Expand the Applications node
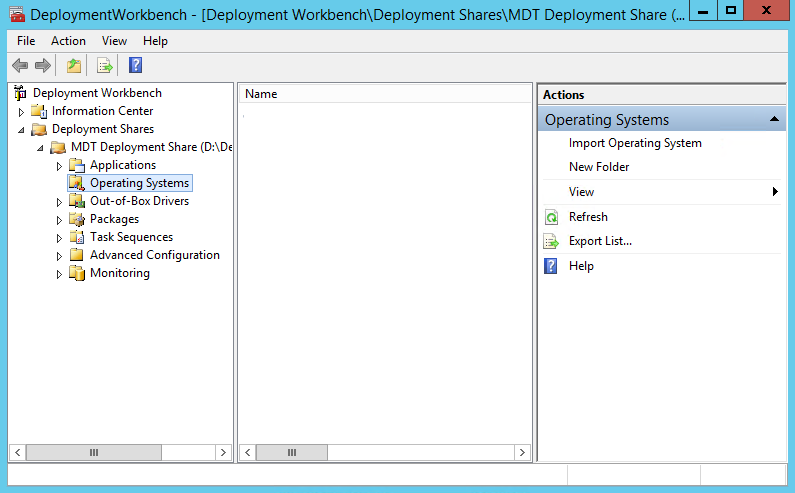Image resolution: width=795 pixels, height=493 pixels. coord(59,166)
